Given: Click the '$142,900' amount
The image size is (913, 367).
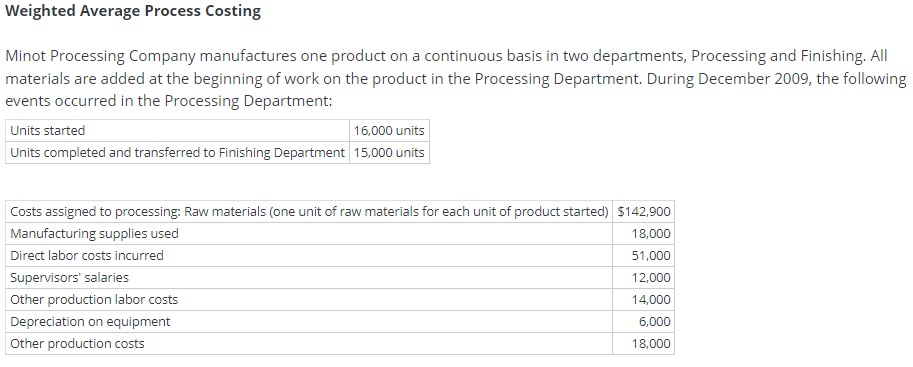Looking at the screenshot, I should 643,211.
